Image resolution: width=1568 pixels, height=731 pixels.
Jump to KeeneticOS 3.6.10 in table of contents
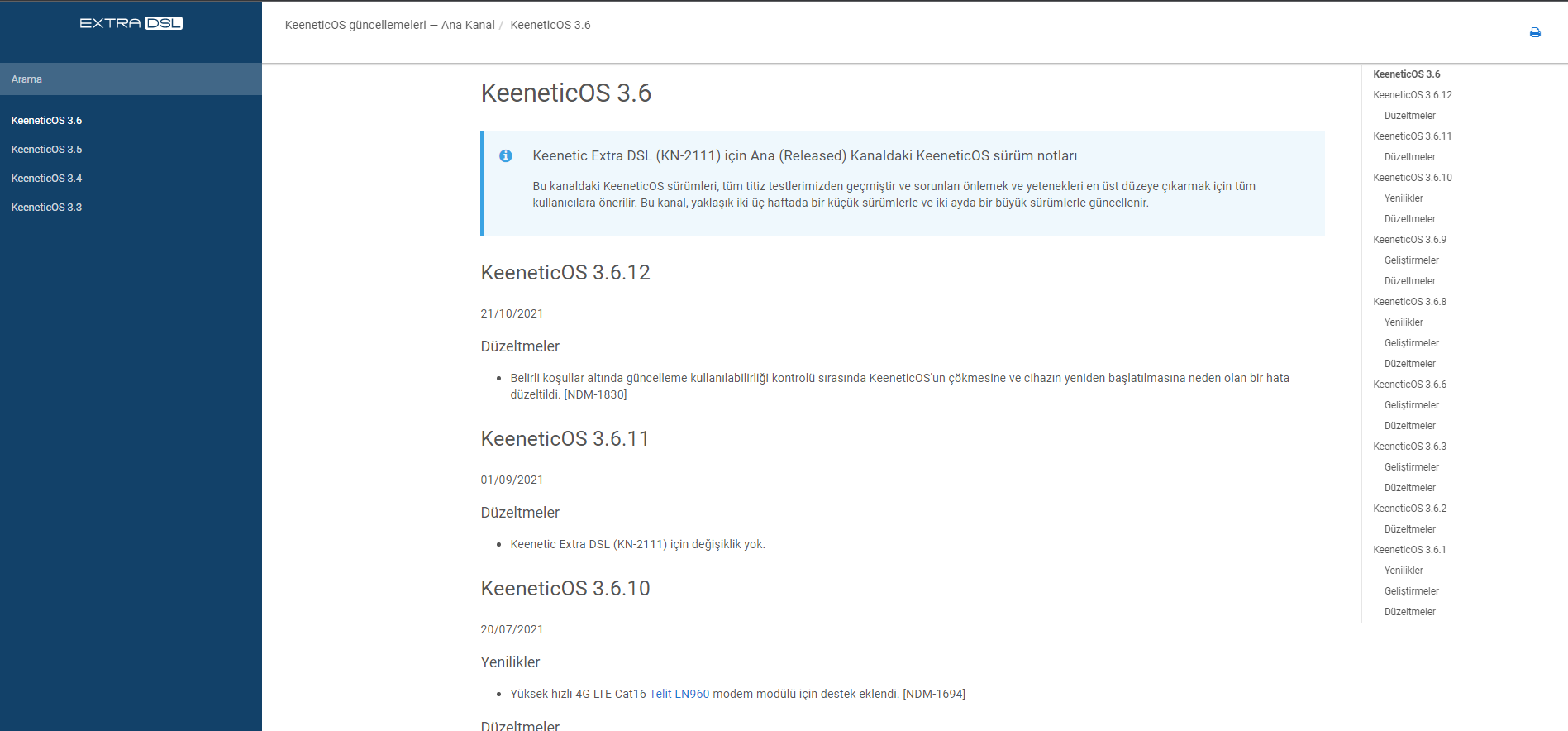pos(1413,178)
